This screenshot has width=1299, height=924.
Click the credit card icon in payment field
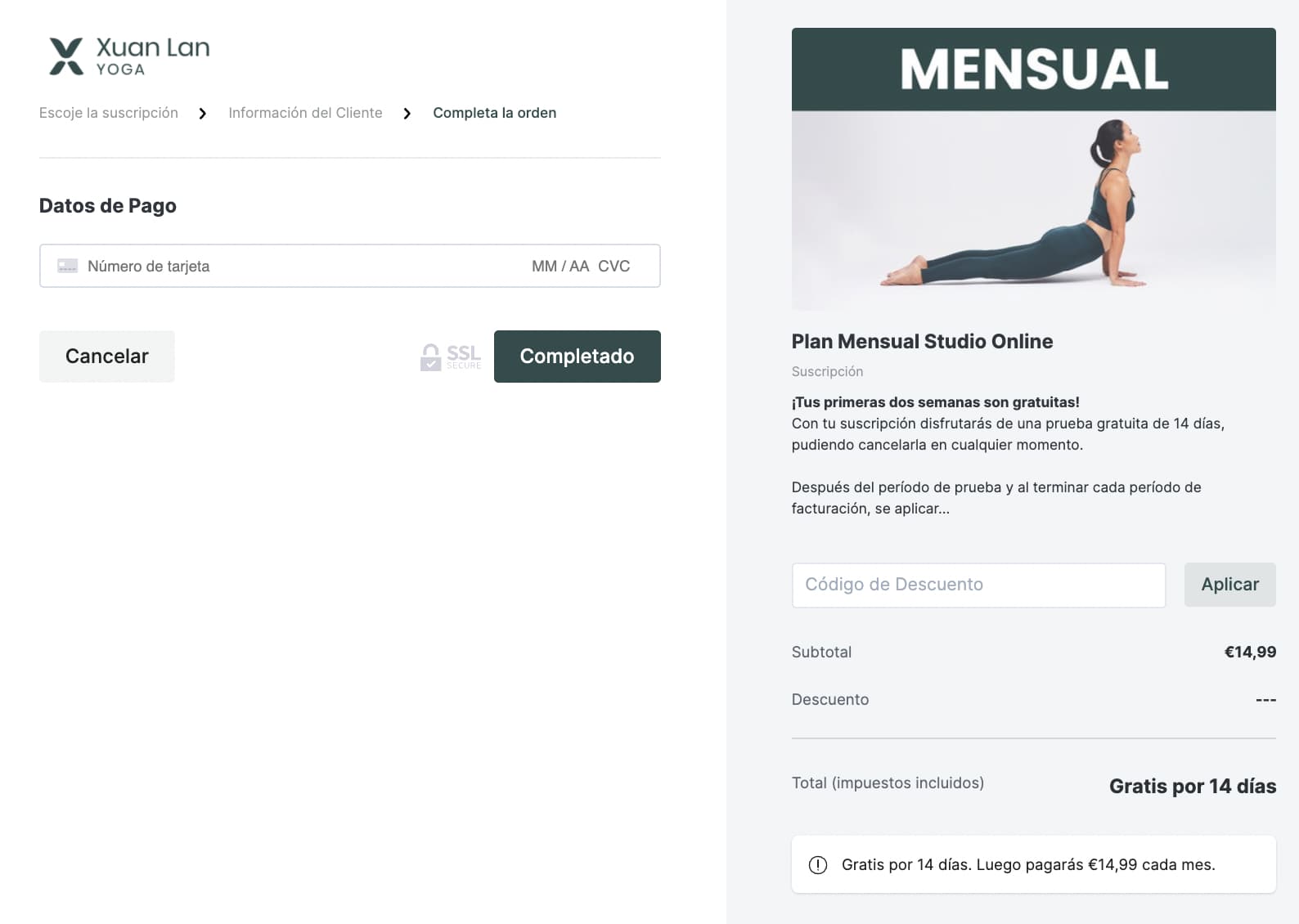point(67,266)
